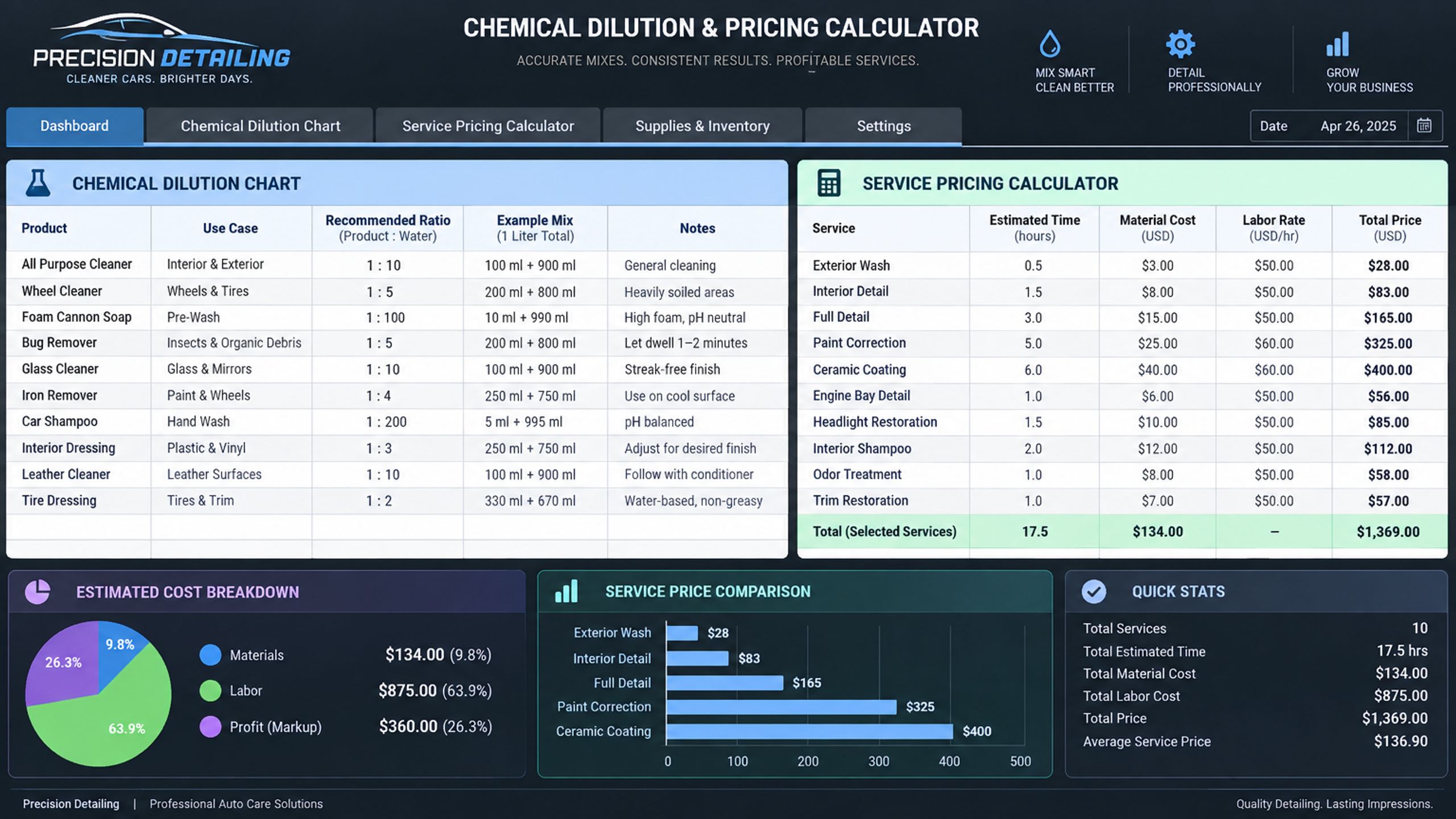This screenshot has width=1456, height=819.
Task: Click the checkmark icon beside Quick Stats
Action: pos(1094,591)
